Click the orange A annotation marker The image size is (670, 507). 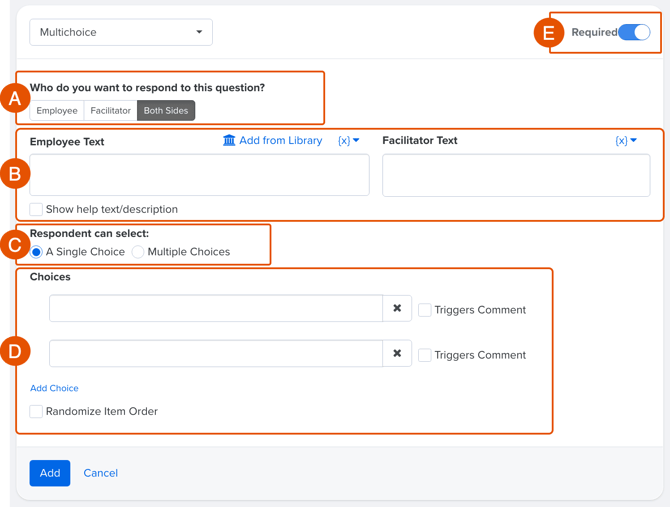(14, 98)
